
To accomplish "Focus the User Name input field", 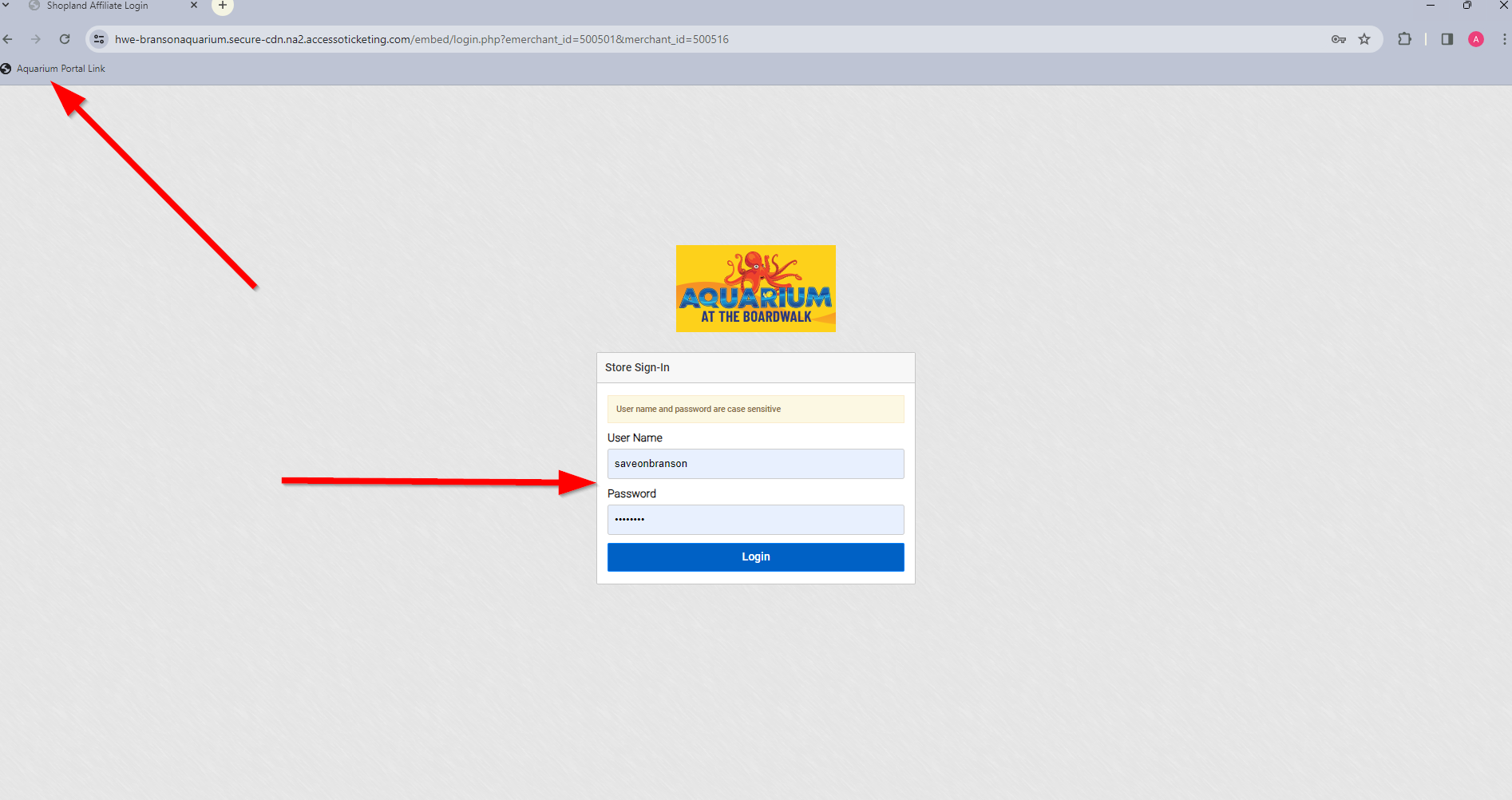I will 755,464.
